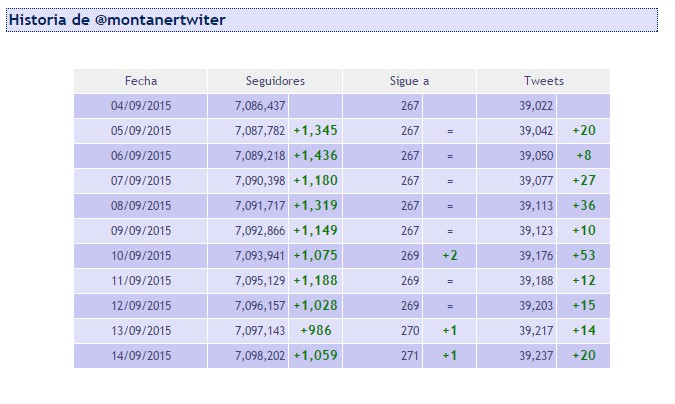Click the +20 tweets change for 14/09/2015
Viewport: 675px width, 404px height.
click(x=583, y=356)
